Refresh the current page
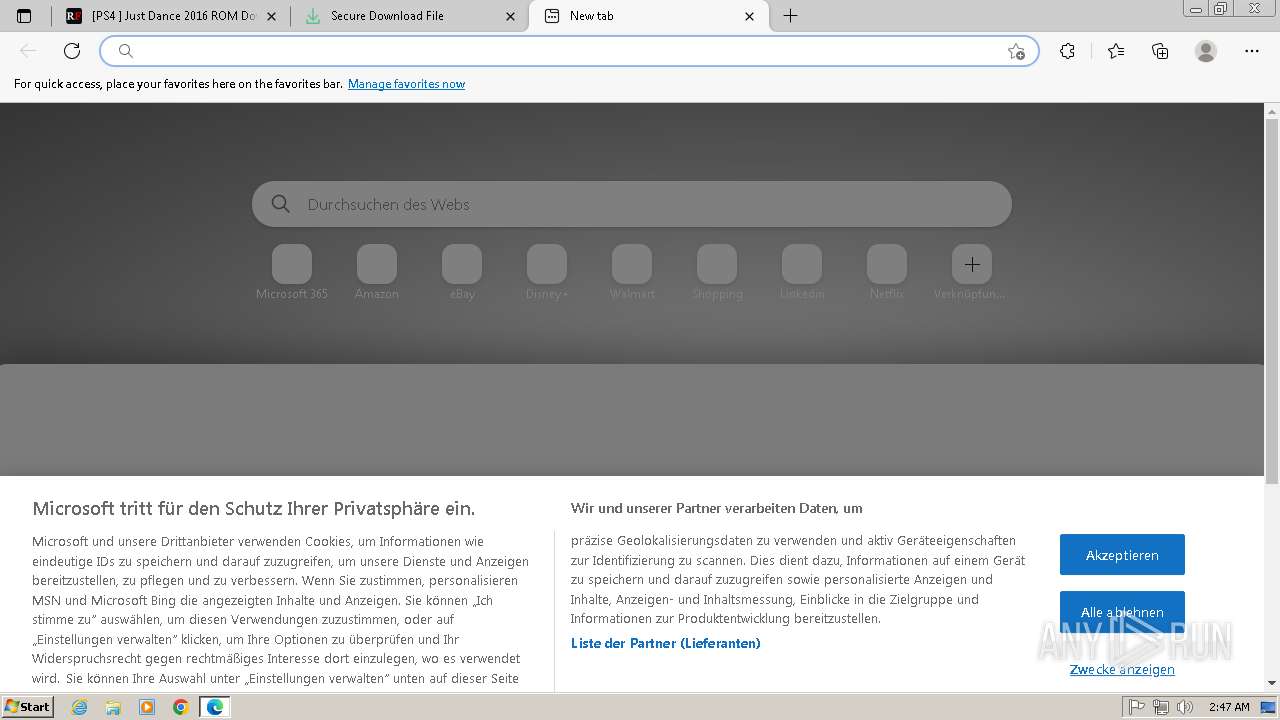 pyautogui.click(x=72, y=51)
